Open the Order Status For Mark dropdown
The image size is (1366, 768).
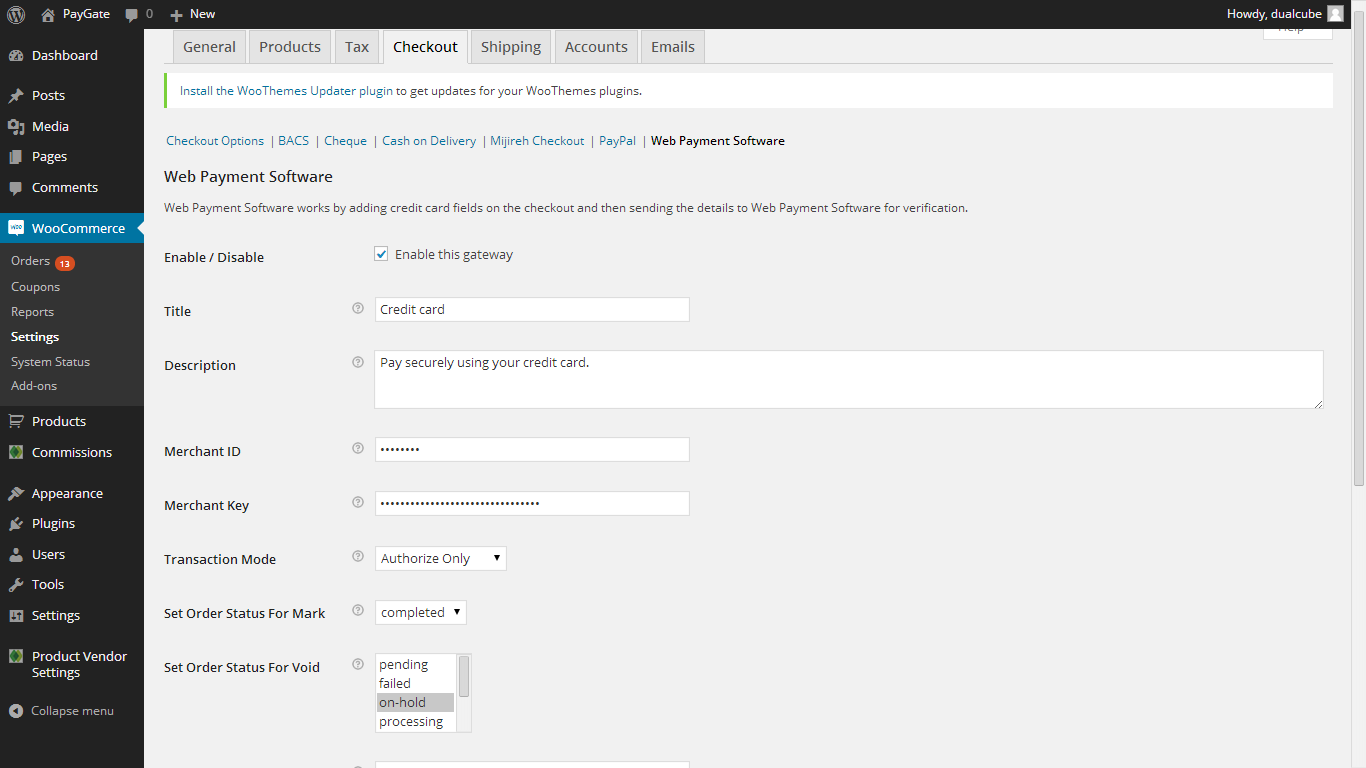(x=421, y=612)
